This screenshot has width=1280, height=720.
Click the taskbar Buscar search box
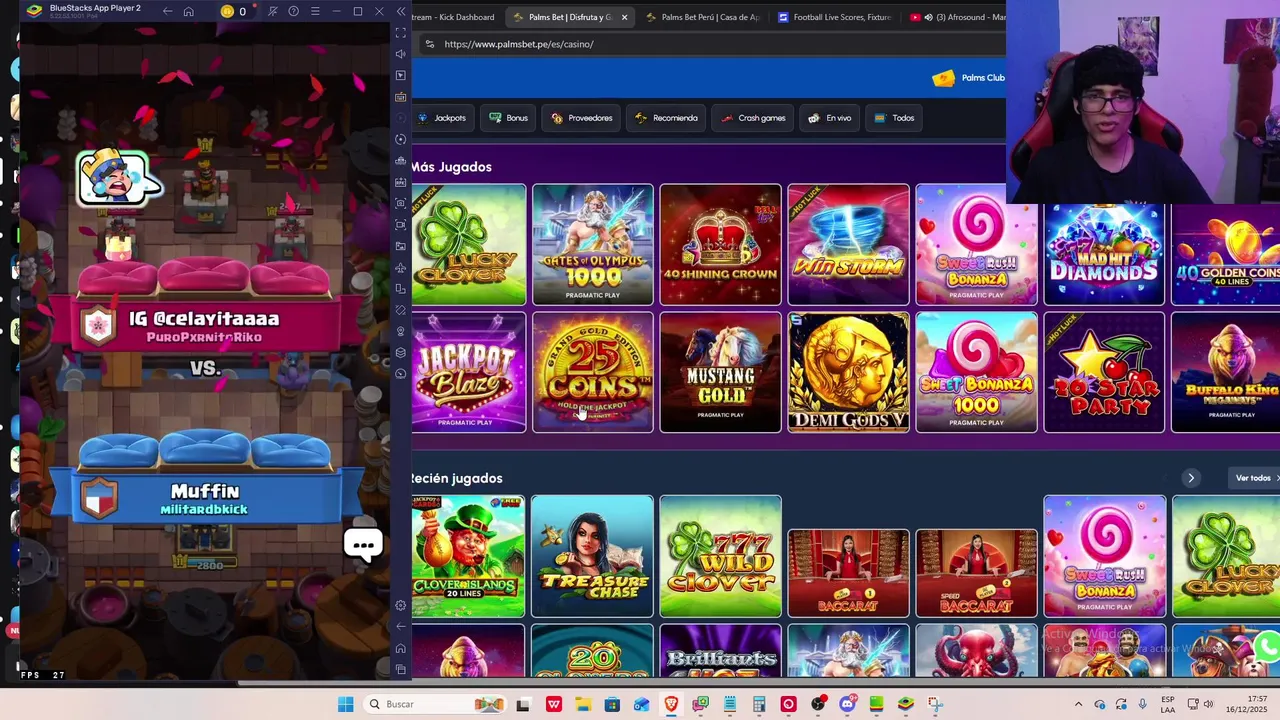[x=435, y=704]
